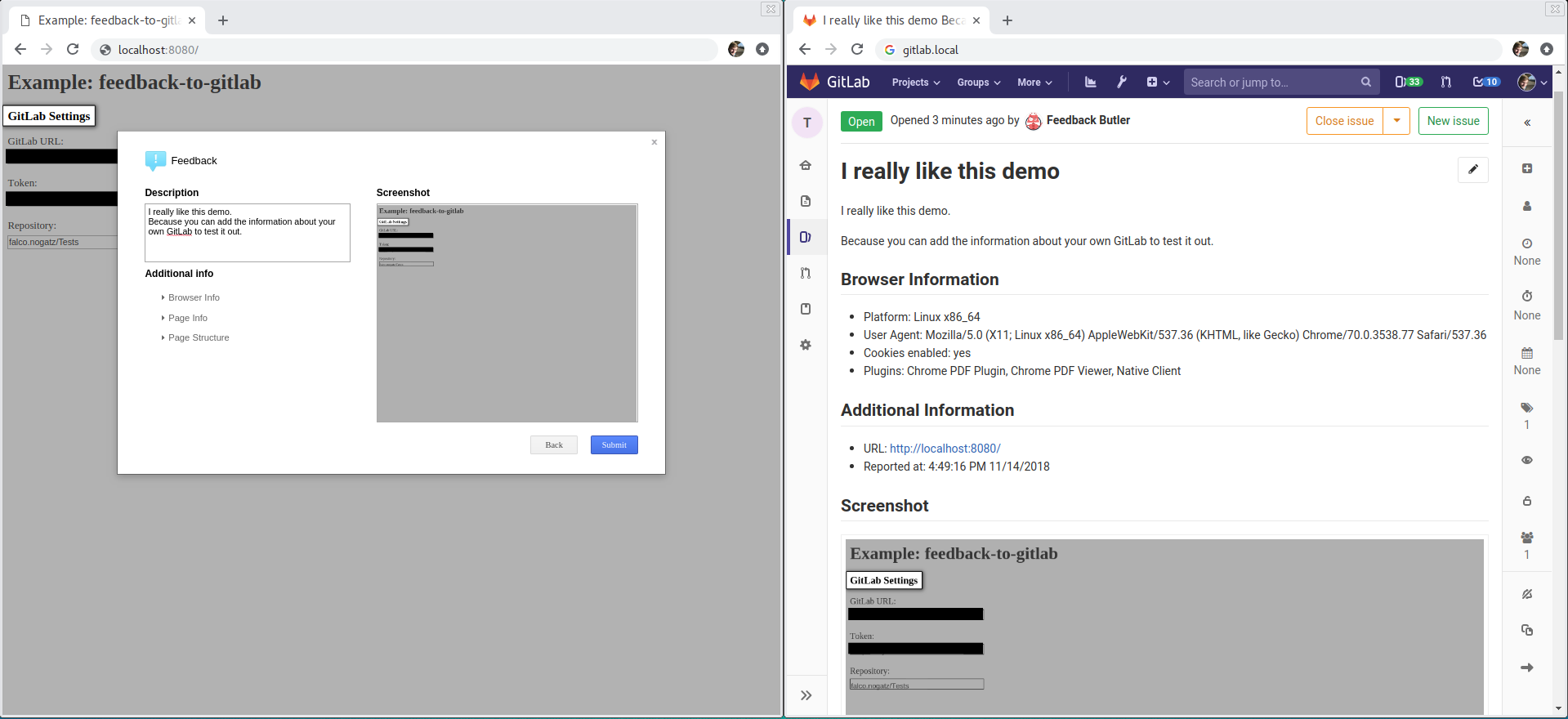
Task: Click search magnifier icon in GitLab
Action: pyautogui.click(x=1365, y=82)
